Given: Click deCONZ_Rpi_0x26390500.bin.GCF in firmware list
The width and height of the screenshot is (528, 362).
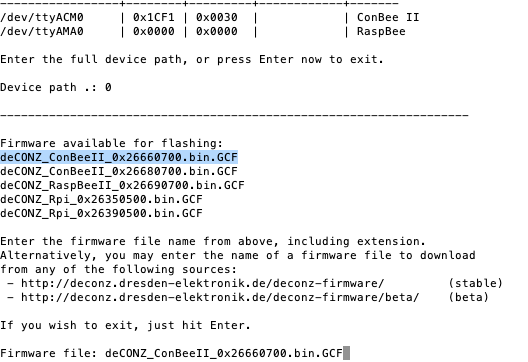Looking at the screenshot, I should point(101,213).
